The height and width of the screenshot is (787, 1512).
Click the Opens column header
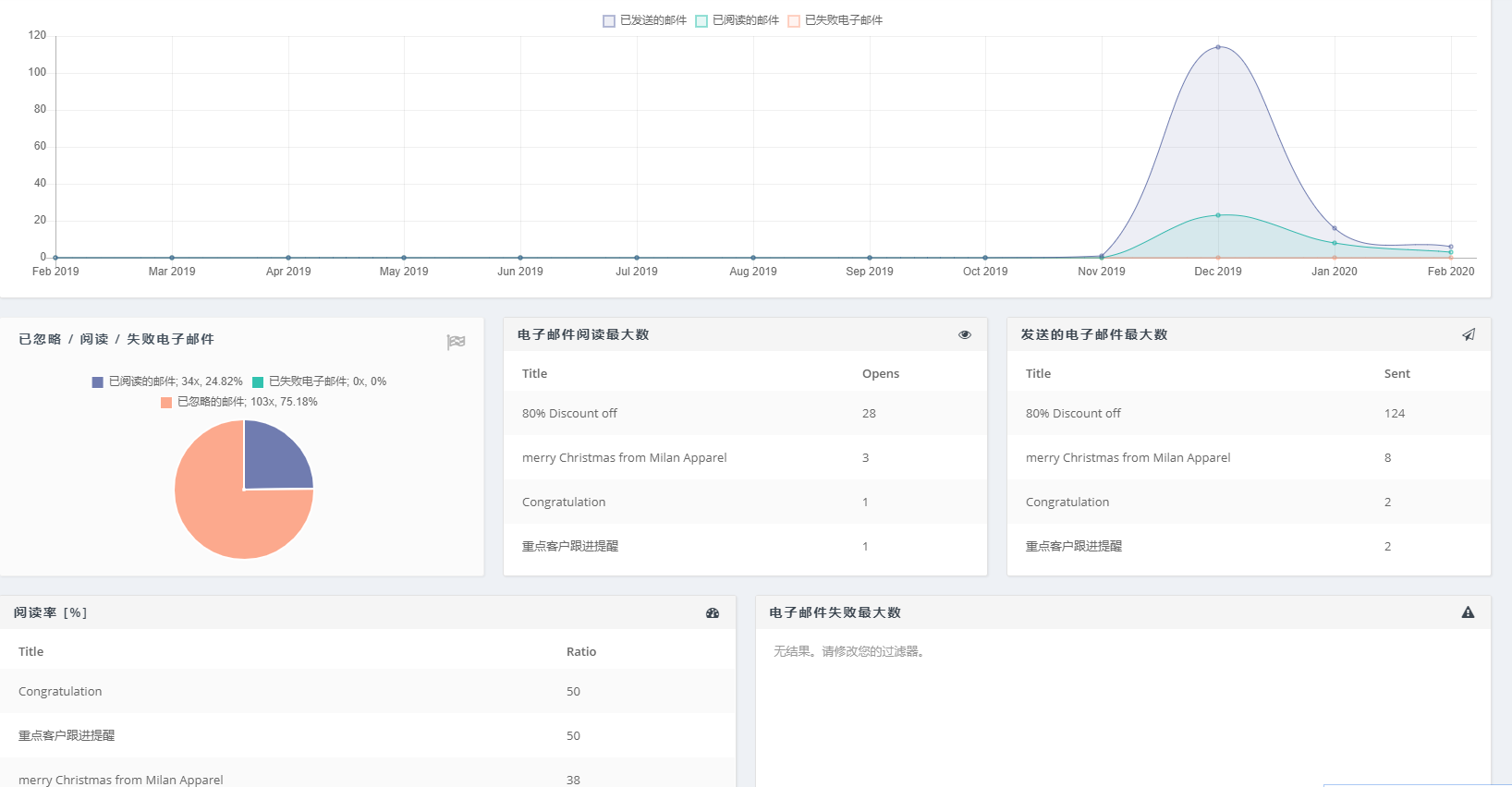[x=880, y=373]
